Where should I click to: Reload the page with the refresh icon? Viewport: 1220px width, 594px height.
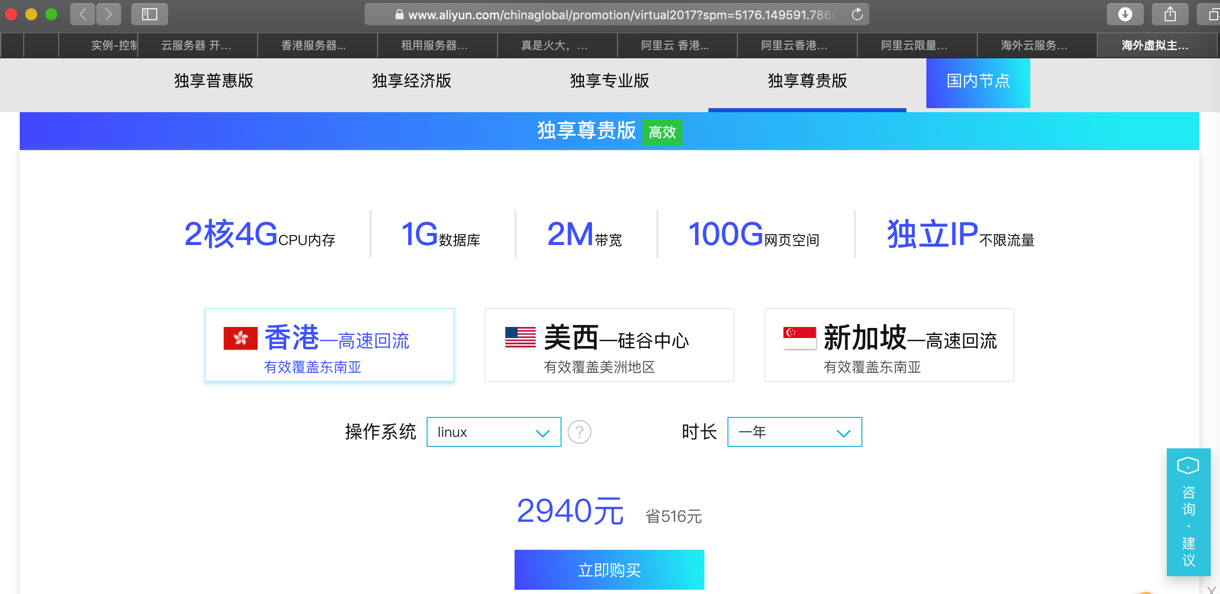857,14
